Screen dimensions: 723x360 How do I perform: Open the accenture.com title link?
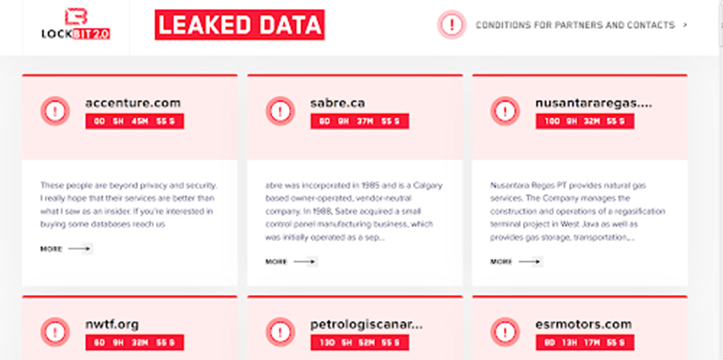(x=133, y=103)
